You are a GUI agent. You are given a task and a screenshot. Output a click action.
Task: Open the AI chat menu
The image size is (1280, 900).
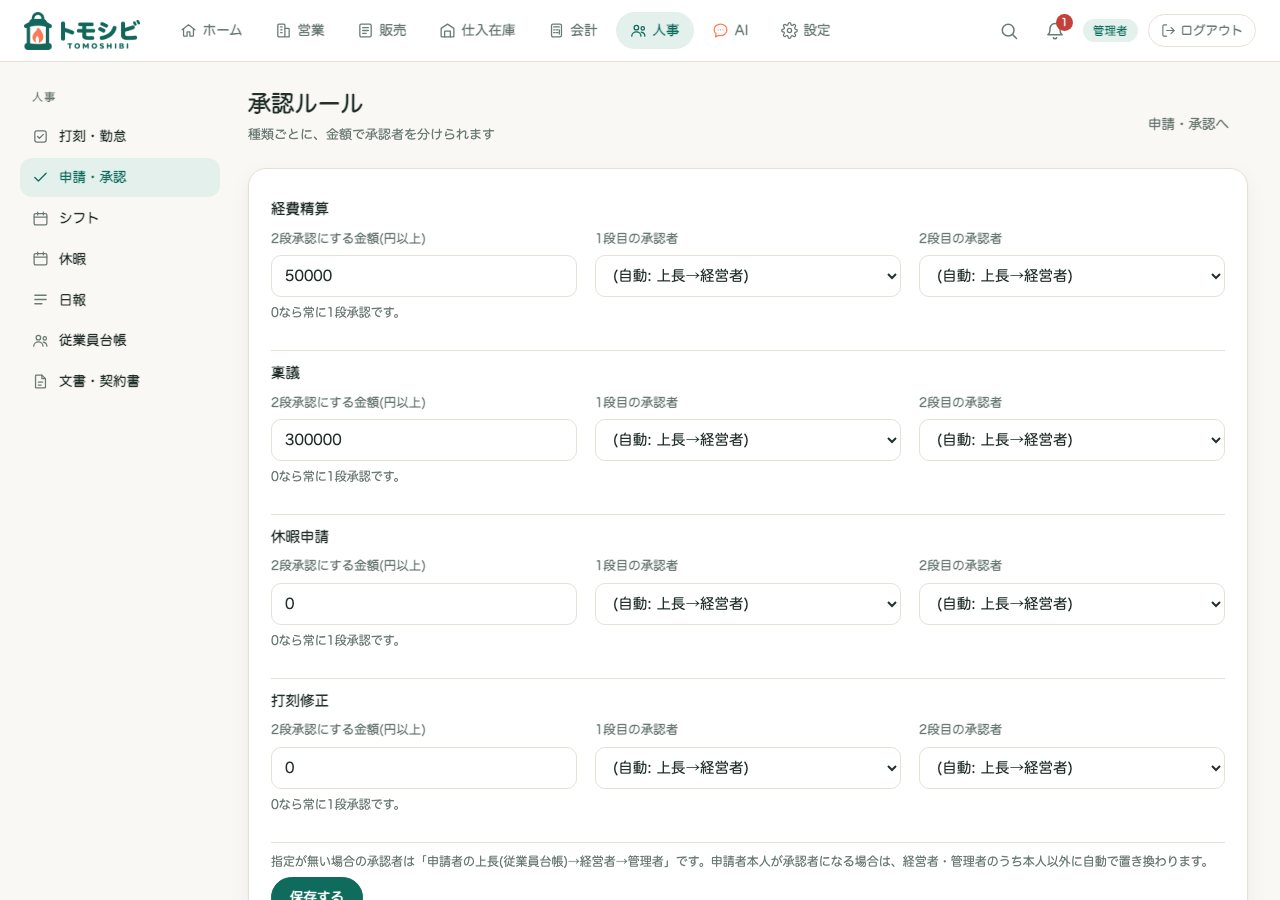pos(730,31)
